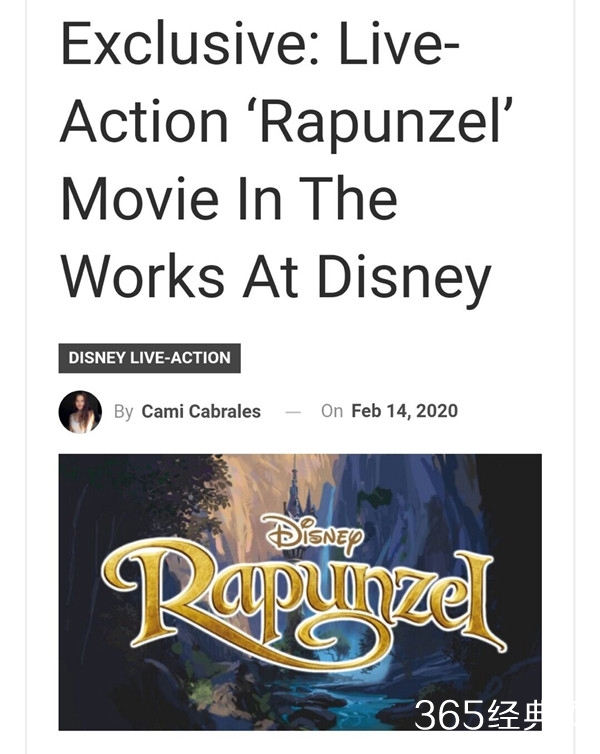Click the 'By' label before author name
The width and height of the screenshot is (600, 754).
click(x=124, y=412)
